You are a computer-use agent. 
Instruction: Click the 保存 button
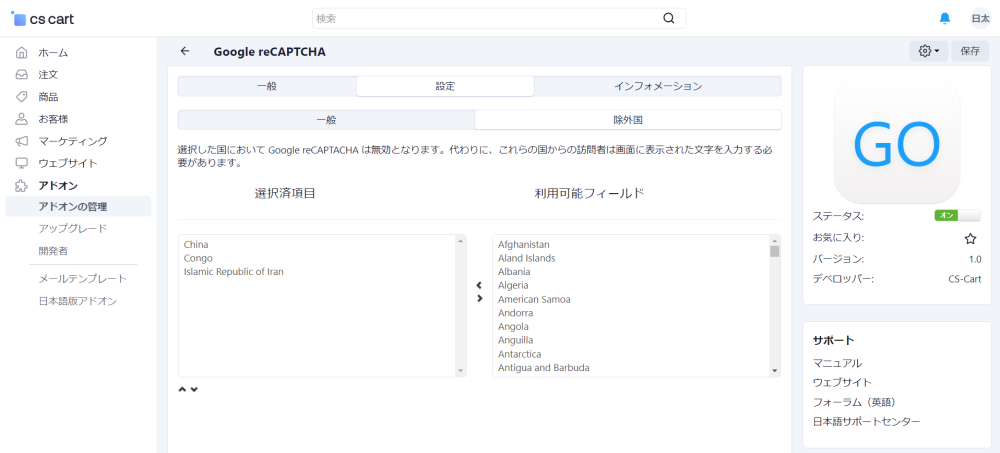click(x=970, y=51)
